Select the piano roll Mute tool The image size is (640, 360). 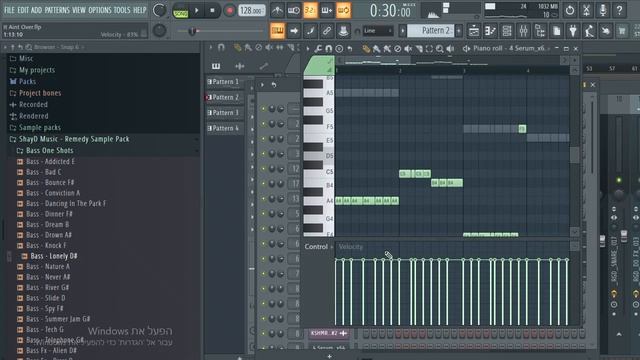(x=408, y=49)
